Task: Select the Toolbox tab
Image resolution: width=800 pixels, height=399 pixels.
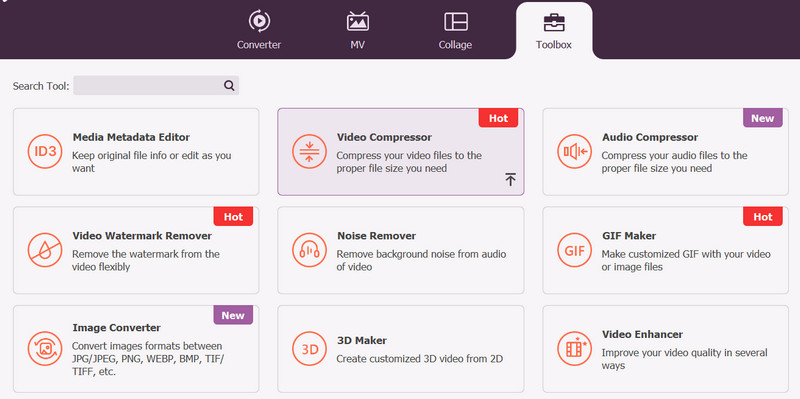Action: [x=554, y=31]
